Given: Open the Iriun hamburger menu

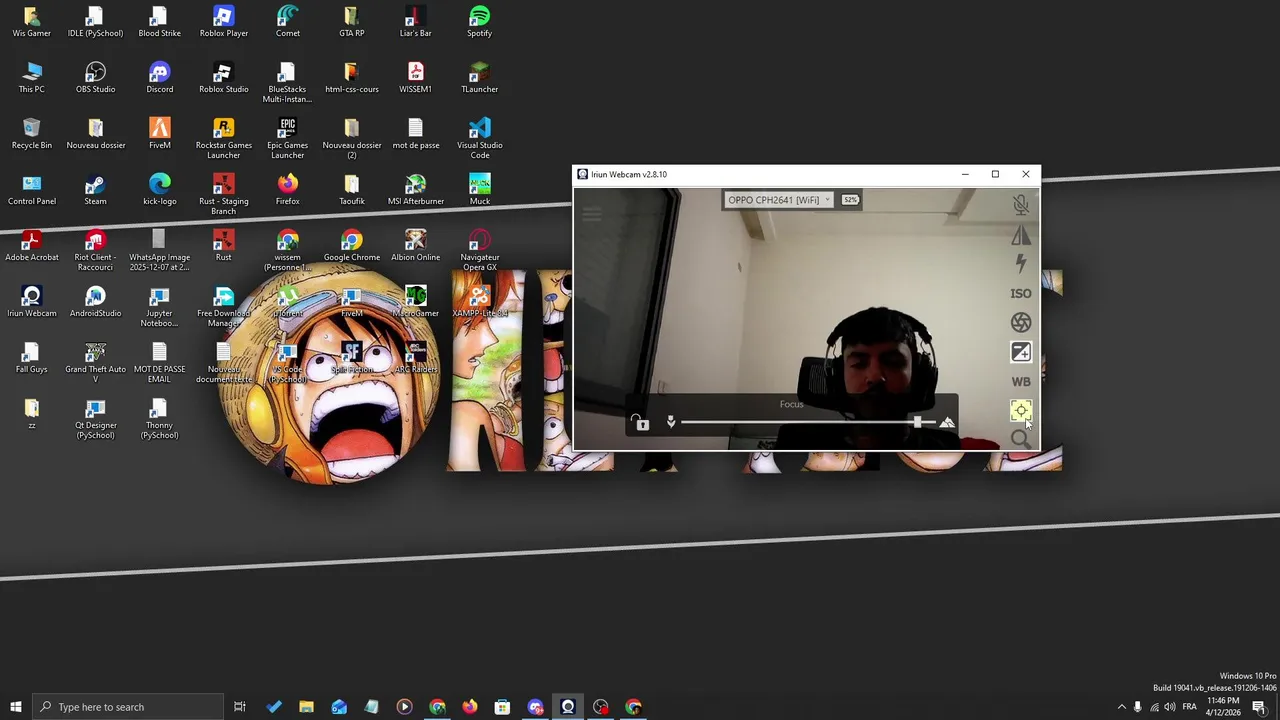Looking at the screenshot, I should 591,213.
